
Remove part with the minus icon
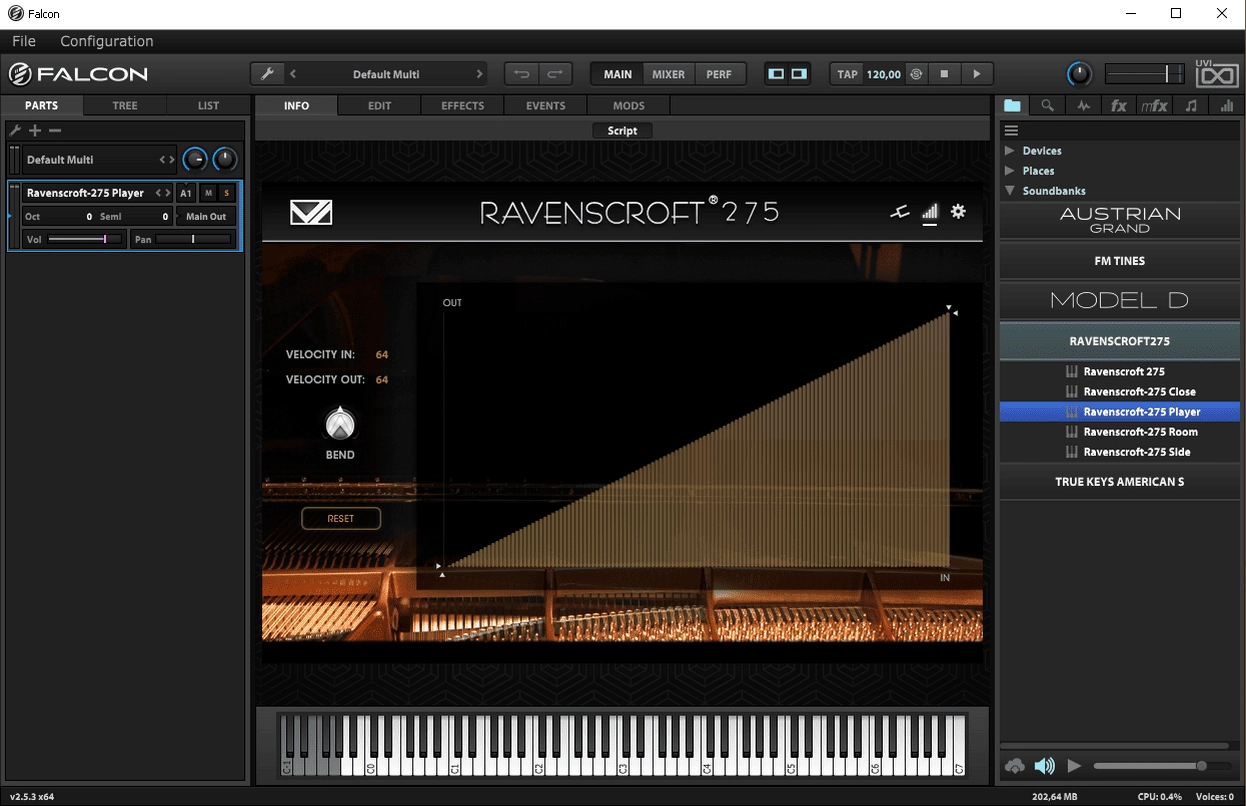[55, 130]
